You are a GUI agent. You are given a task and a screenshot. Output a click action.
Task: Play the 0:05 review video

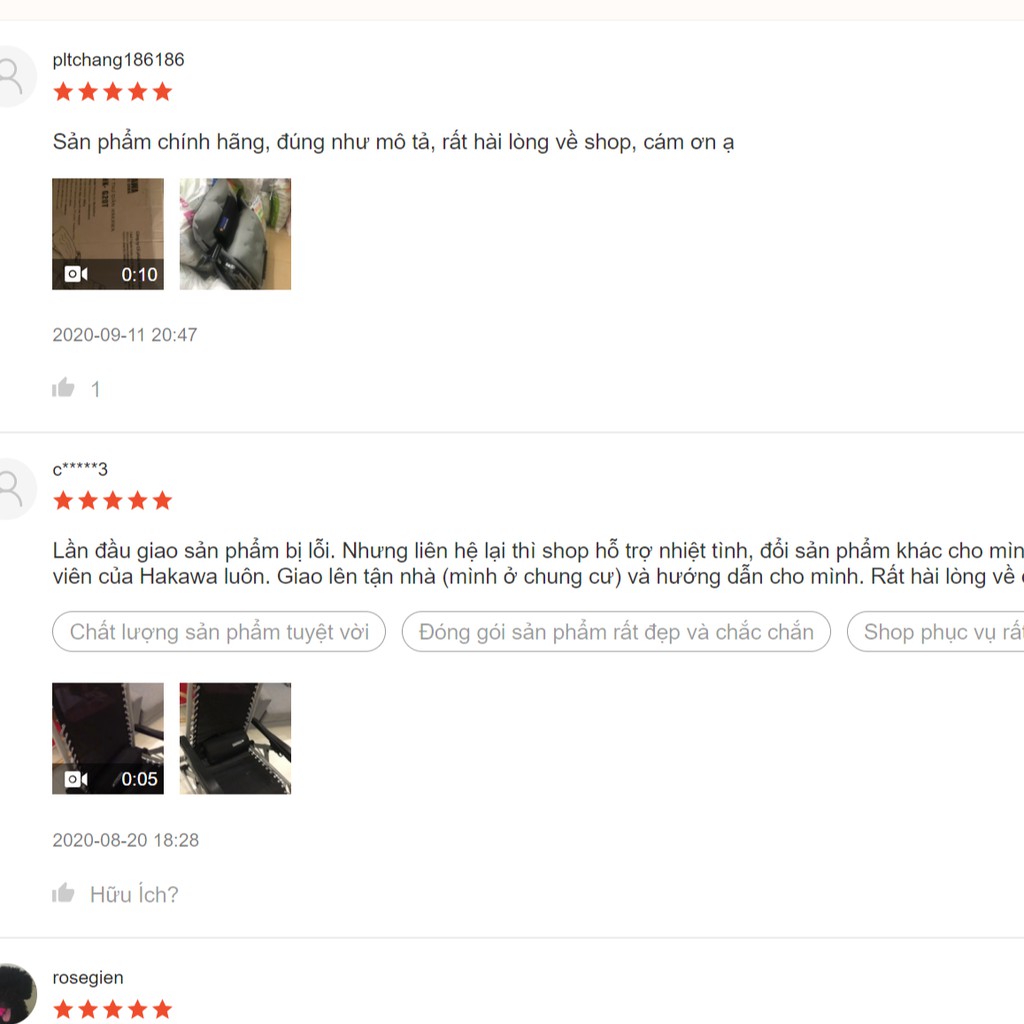[108, 739]
